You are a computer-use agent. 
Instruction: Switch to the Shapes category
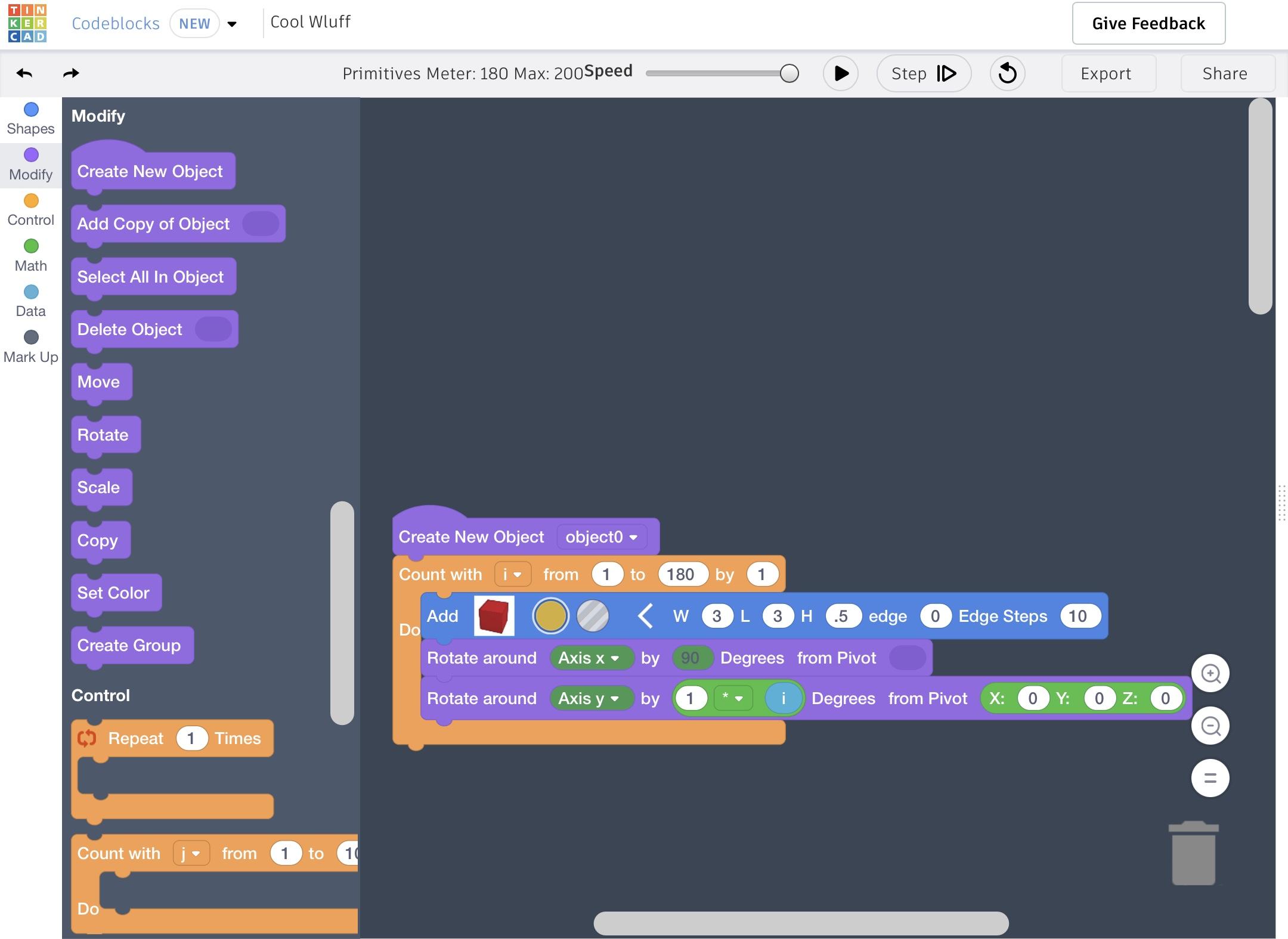click(x=31, y=119)
